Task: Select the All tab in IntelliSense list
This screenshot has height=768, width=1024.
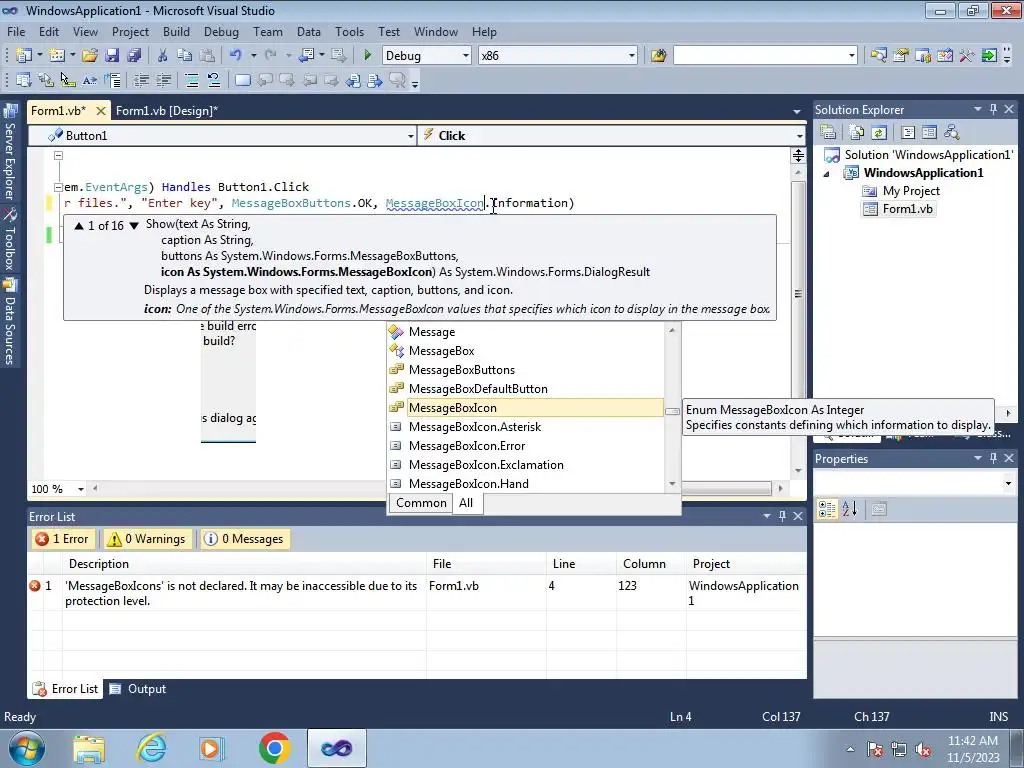Action: (466, 503)
